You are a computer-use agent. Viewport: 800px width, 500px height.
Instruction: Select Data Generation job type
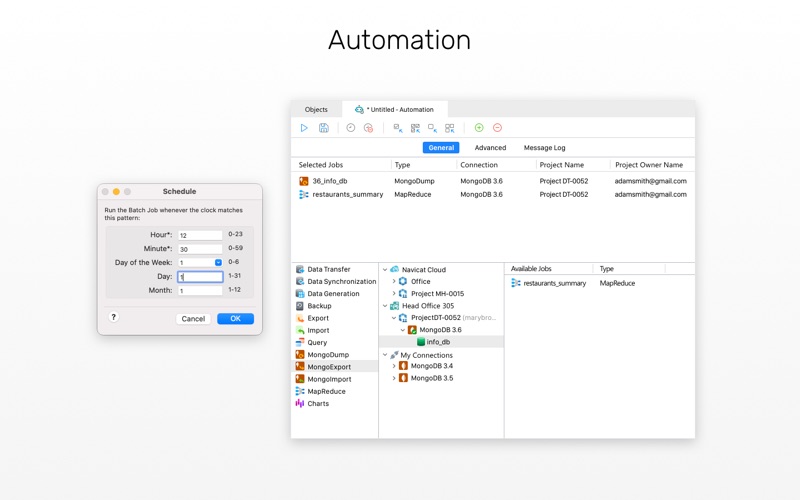328,294
